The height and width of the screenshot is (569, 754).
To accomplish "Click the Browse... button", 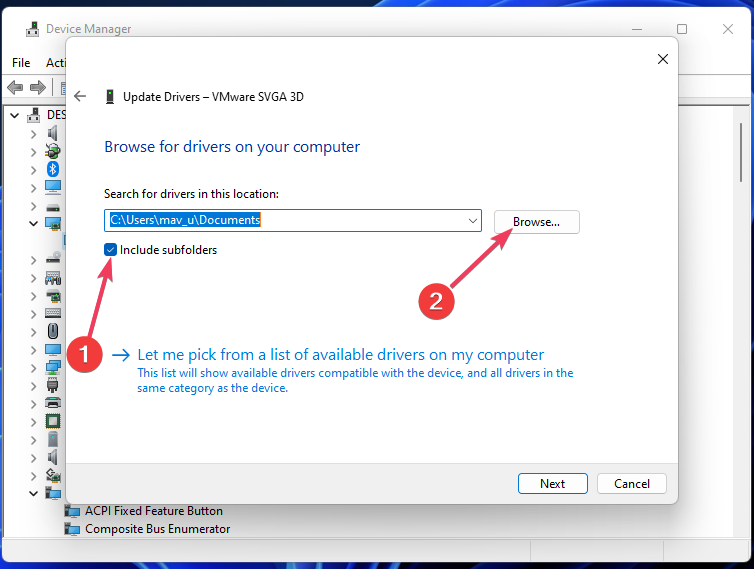I will pyautogui.click(x=537, y=222).
